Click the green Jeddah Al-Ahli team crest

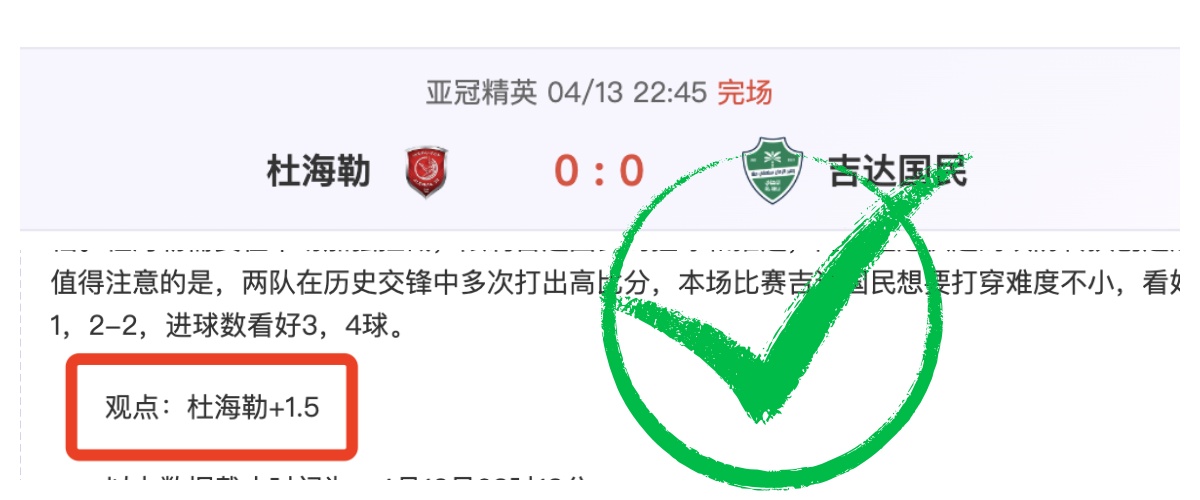tap(772, 172)
